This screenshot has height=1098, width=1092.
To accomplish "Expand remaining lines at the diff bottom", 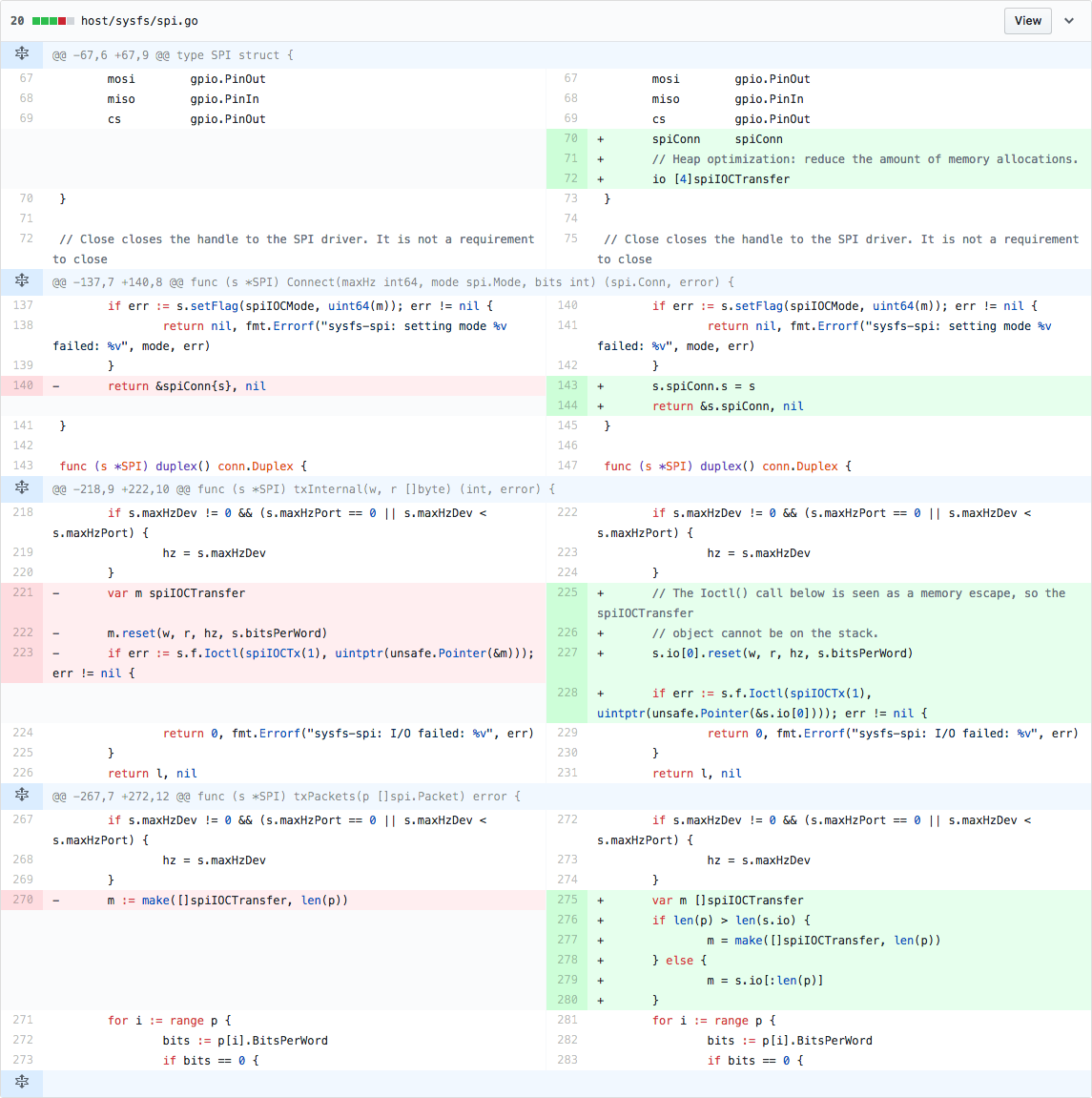I will tap(22, 1082).
